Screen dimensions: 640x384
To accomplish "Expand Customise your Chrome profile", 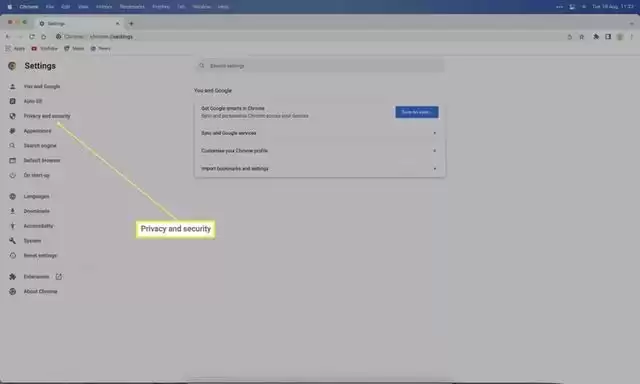I will tap(320, 151).
